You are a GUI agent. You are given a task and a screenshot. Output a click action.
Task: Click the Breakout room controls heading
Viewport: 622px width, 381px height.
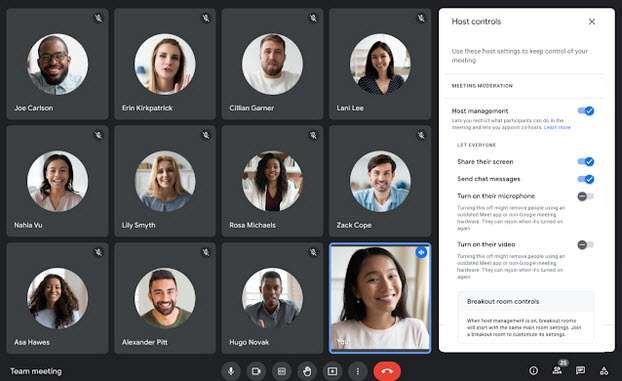[503, 301]
